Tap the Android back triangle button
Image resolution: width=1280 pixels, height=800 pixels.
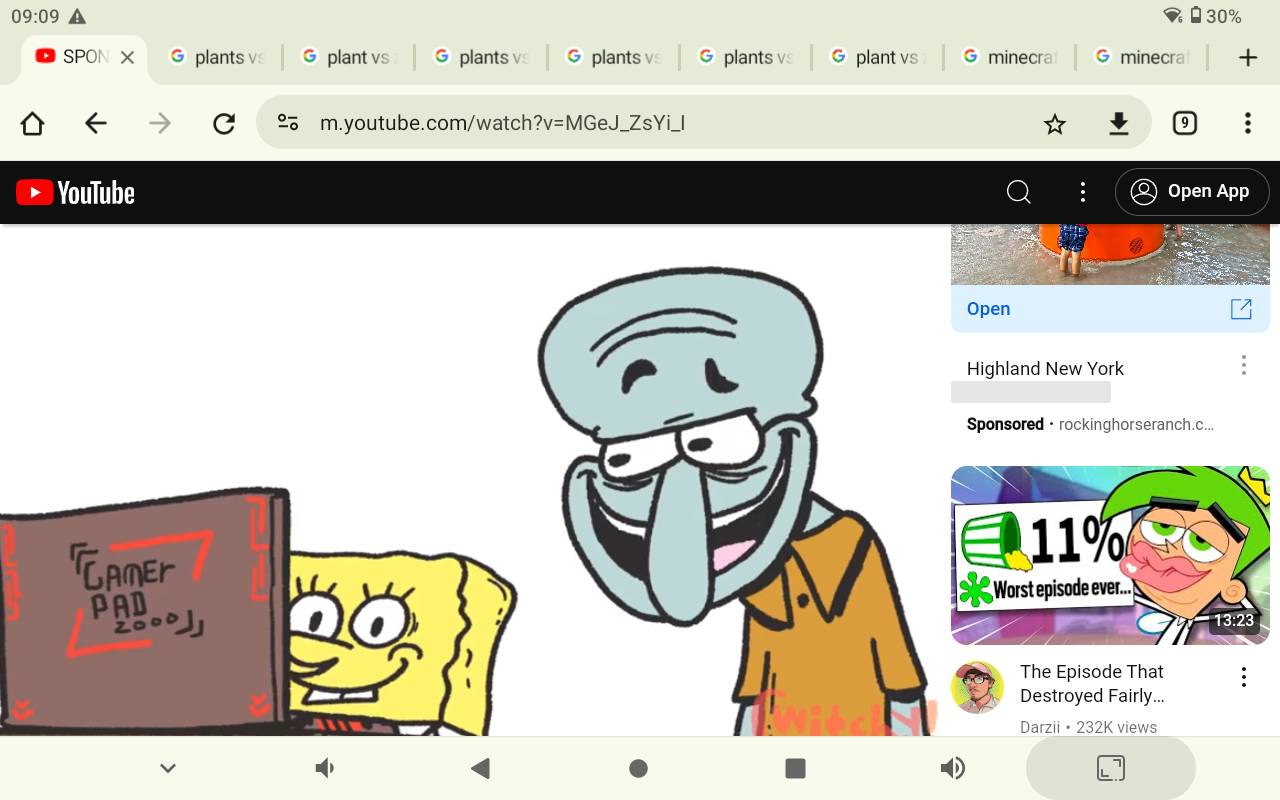(480, 768)
